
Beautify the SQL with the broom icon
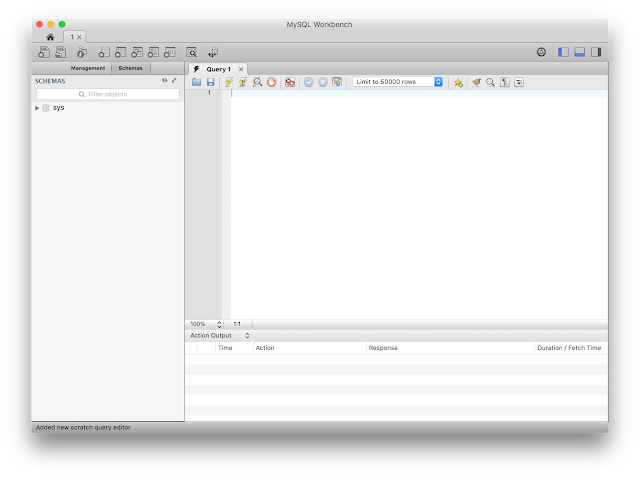[476, 82]
